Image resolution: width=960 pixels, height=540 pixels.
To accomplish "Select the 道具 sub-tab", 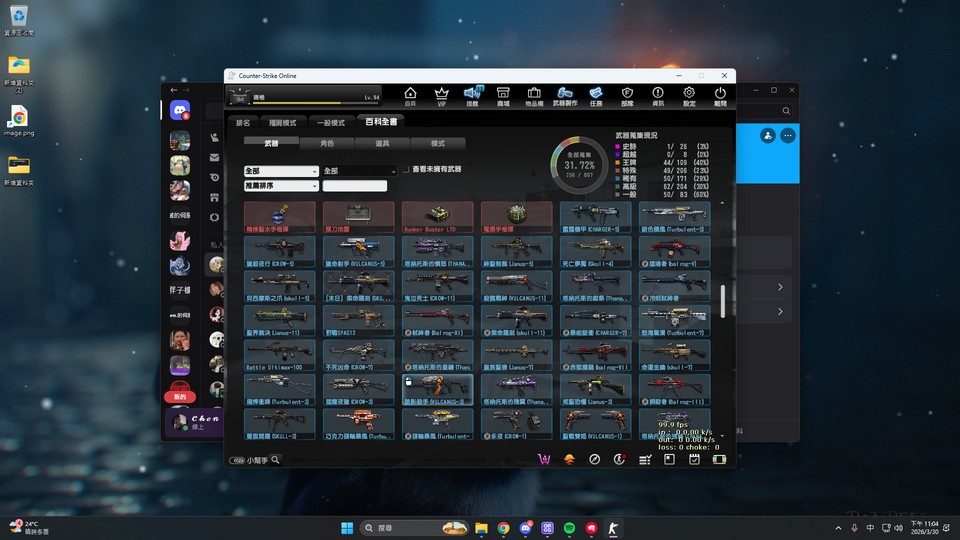I will point(382,144).
